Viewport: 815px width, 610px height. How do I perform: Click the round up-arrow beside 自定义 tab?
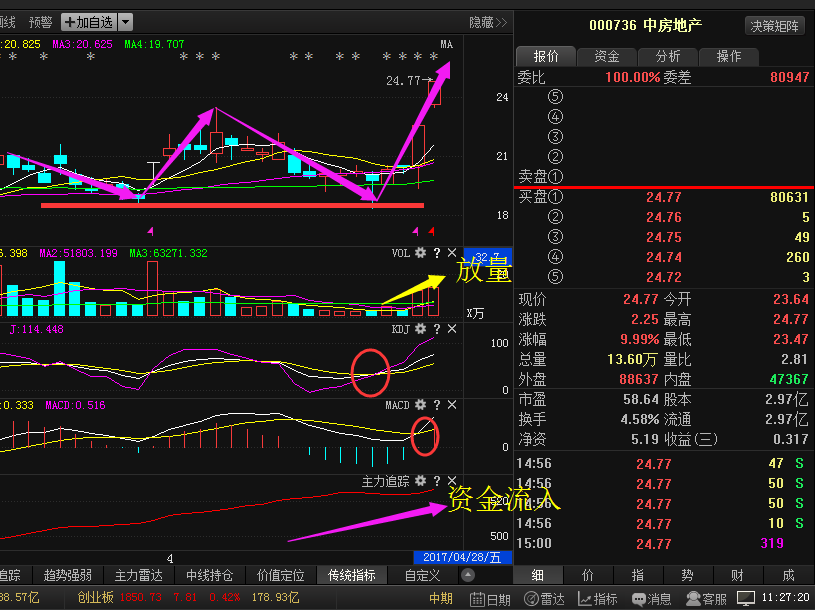click(468, 575)
